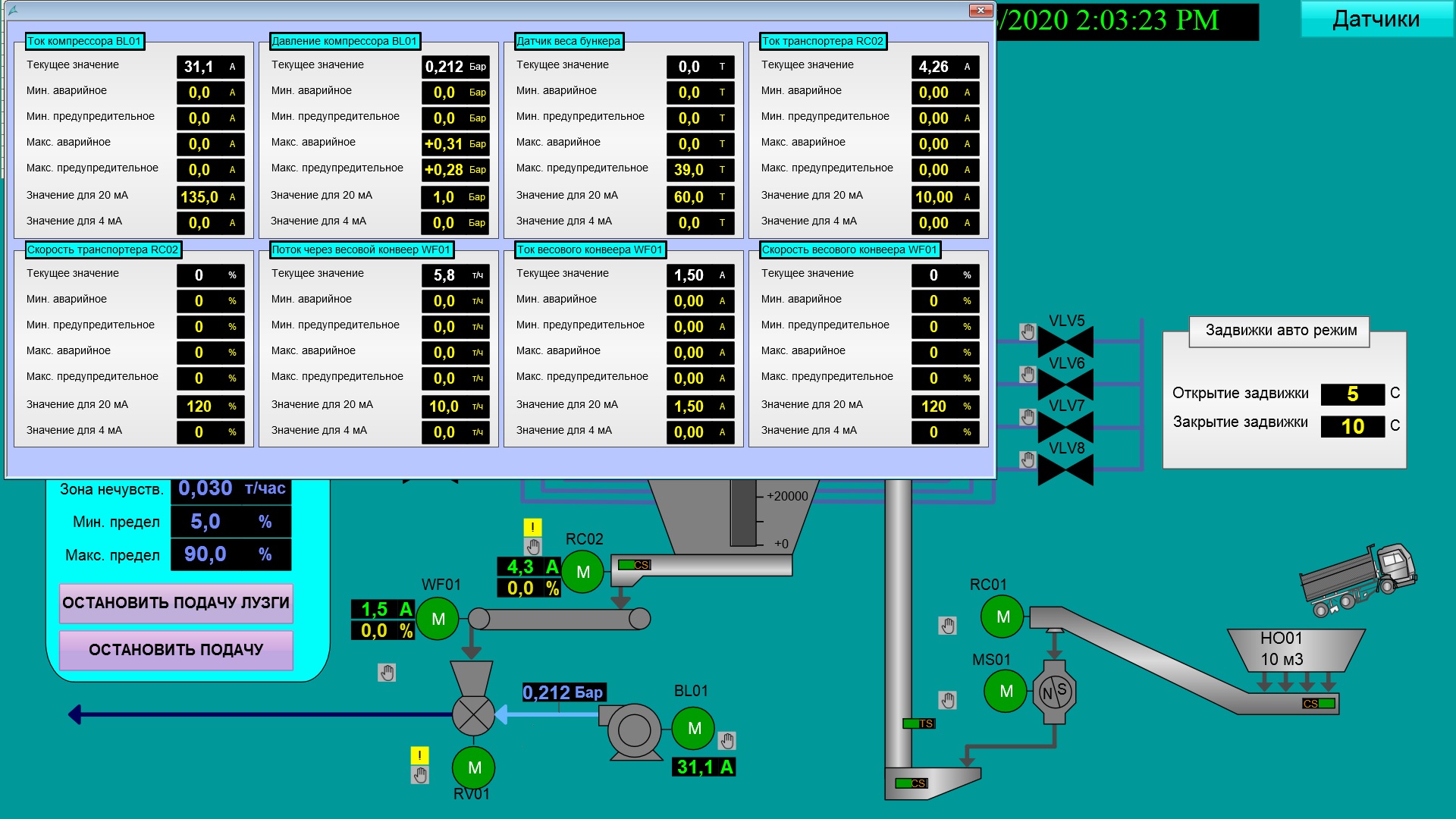Toggle manual mode hand next to VLV5
The width and height of the screenshot is (1456, 819).
1028,331
